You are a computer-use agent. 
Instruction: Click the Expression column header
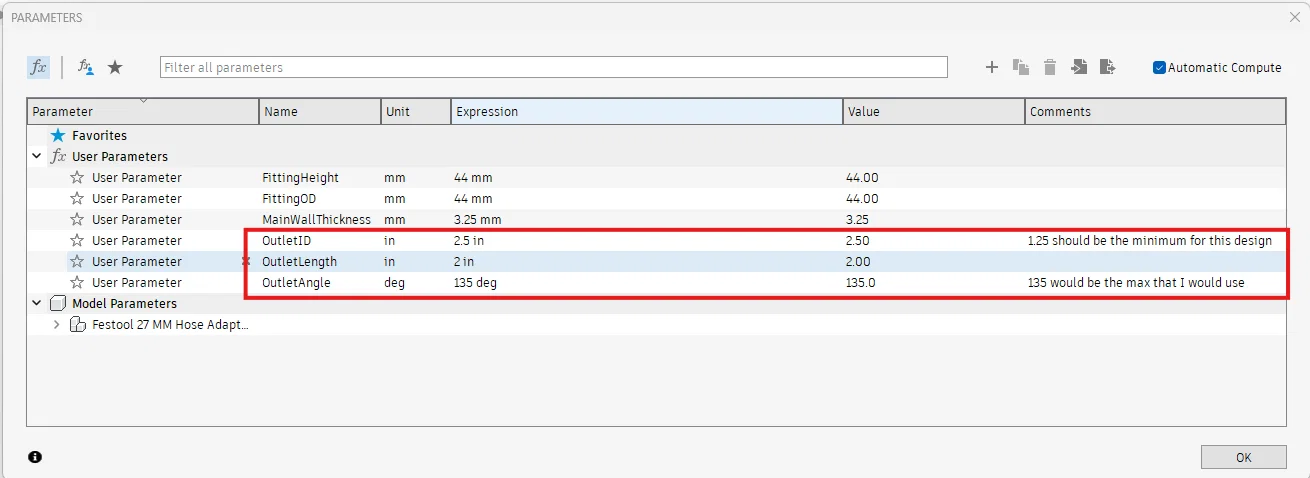pos(646,112)
